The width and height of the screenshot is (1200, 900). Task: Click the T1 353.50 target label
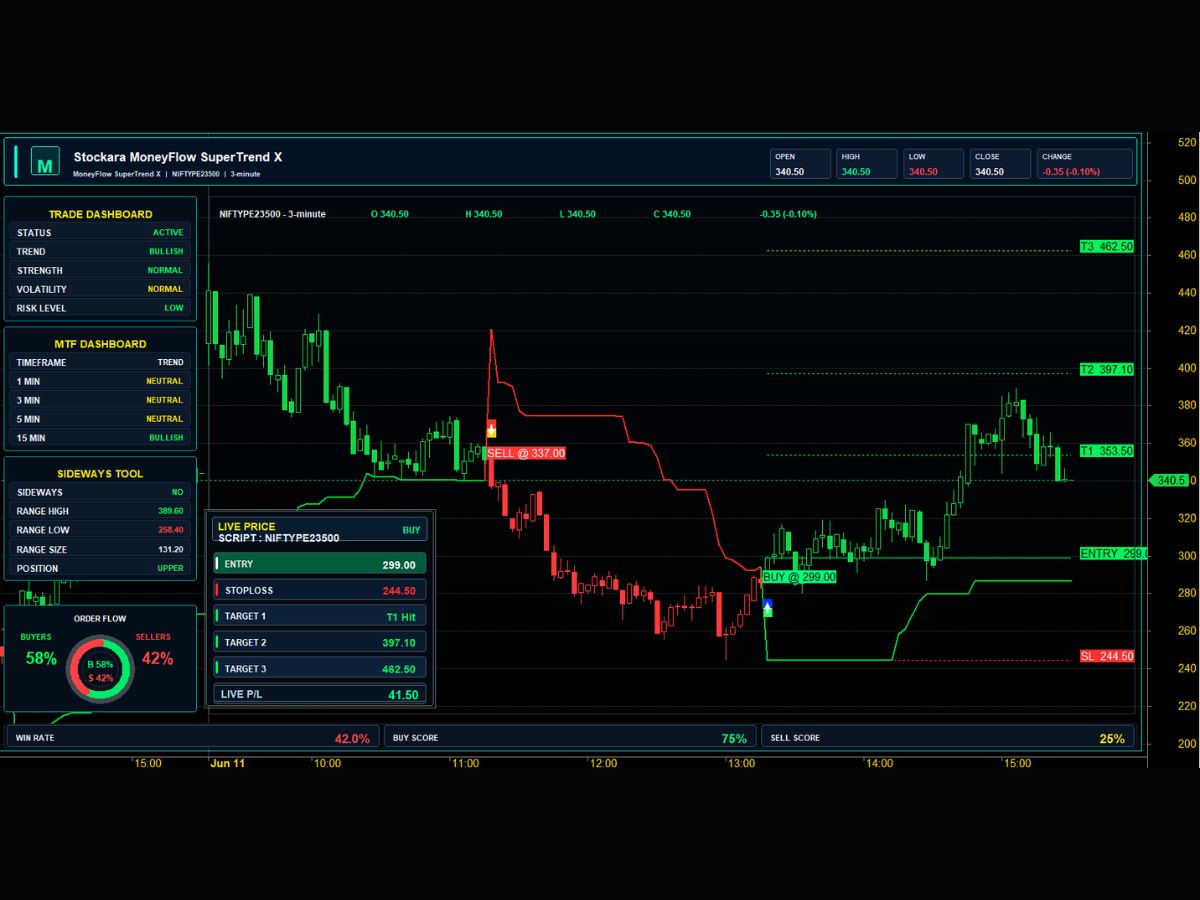(1106, 451)
